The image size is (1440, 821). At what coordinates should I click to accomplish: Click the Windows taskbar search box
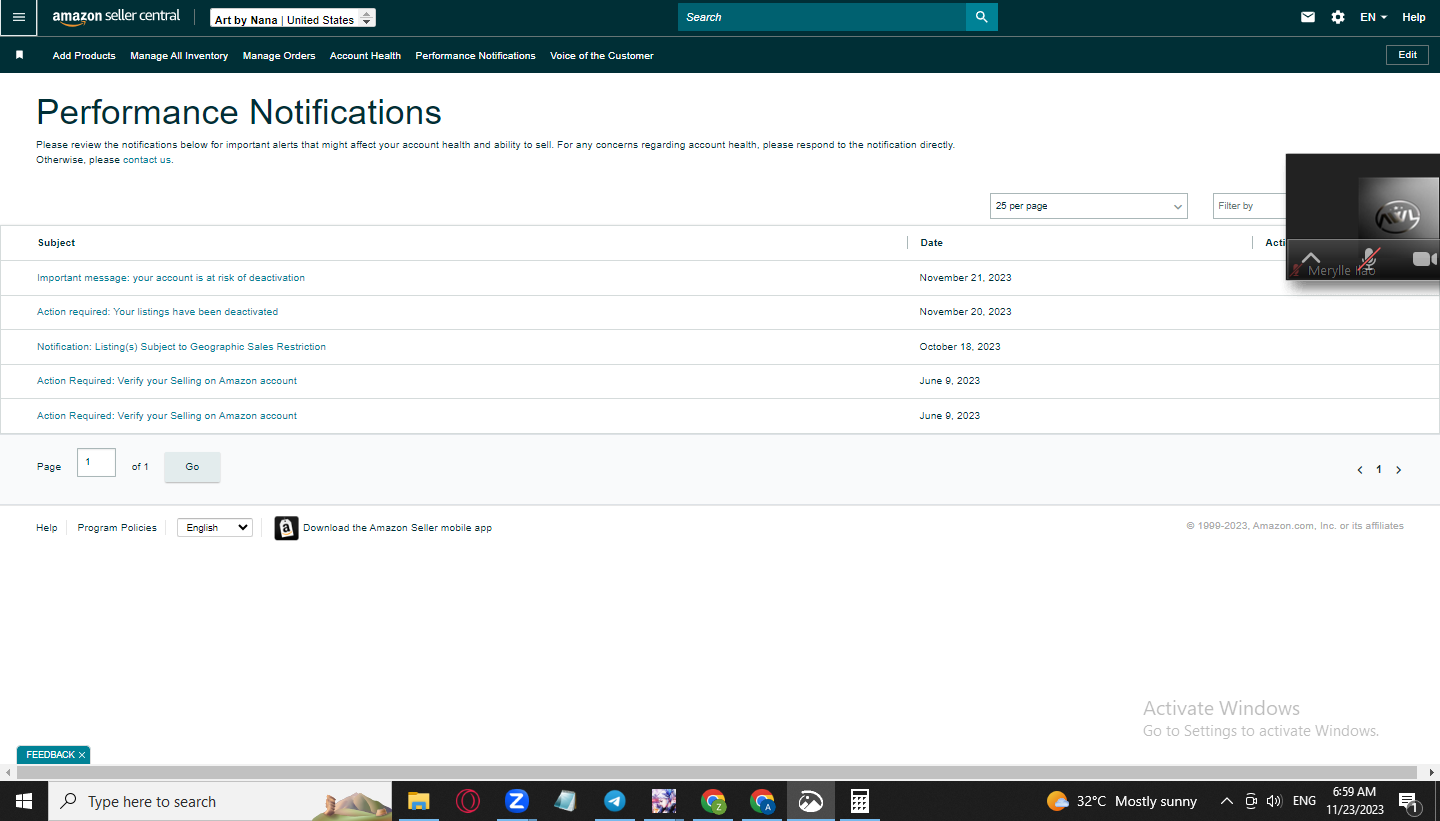pos(220,801)
